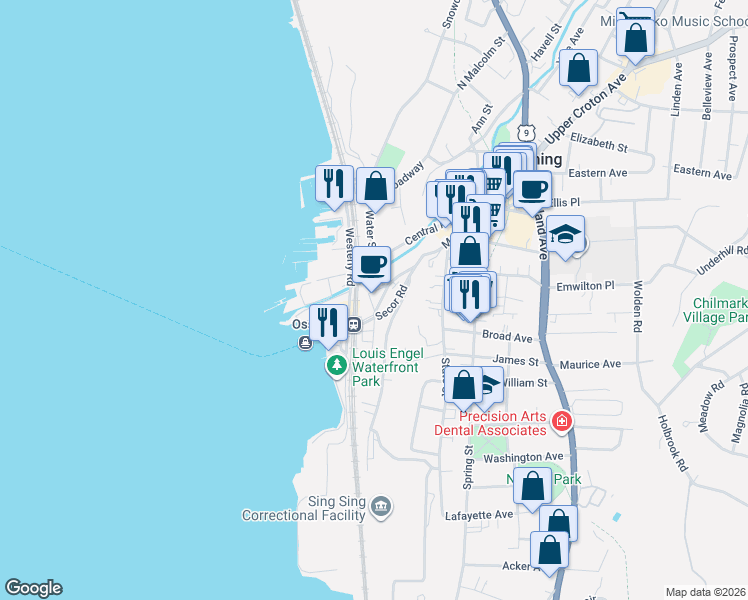Select the Maurice Ave street label
The height and width of the screenshot is (600, 748).
pos(590,364)
